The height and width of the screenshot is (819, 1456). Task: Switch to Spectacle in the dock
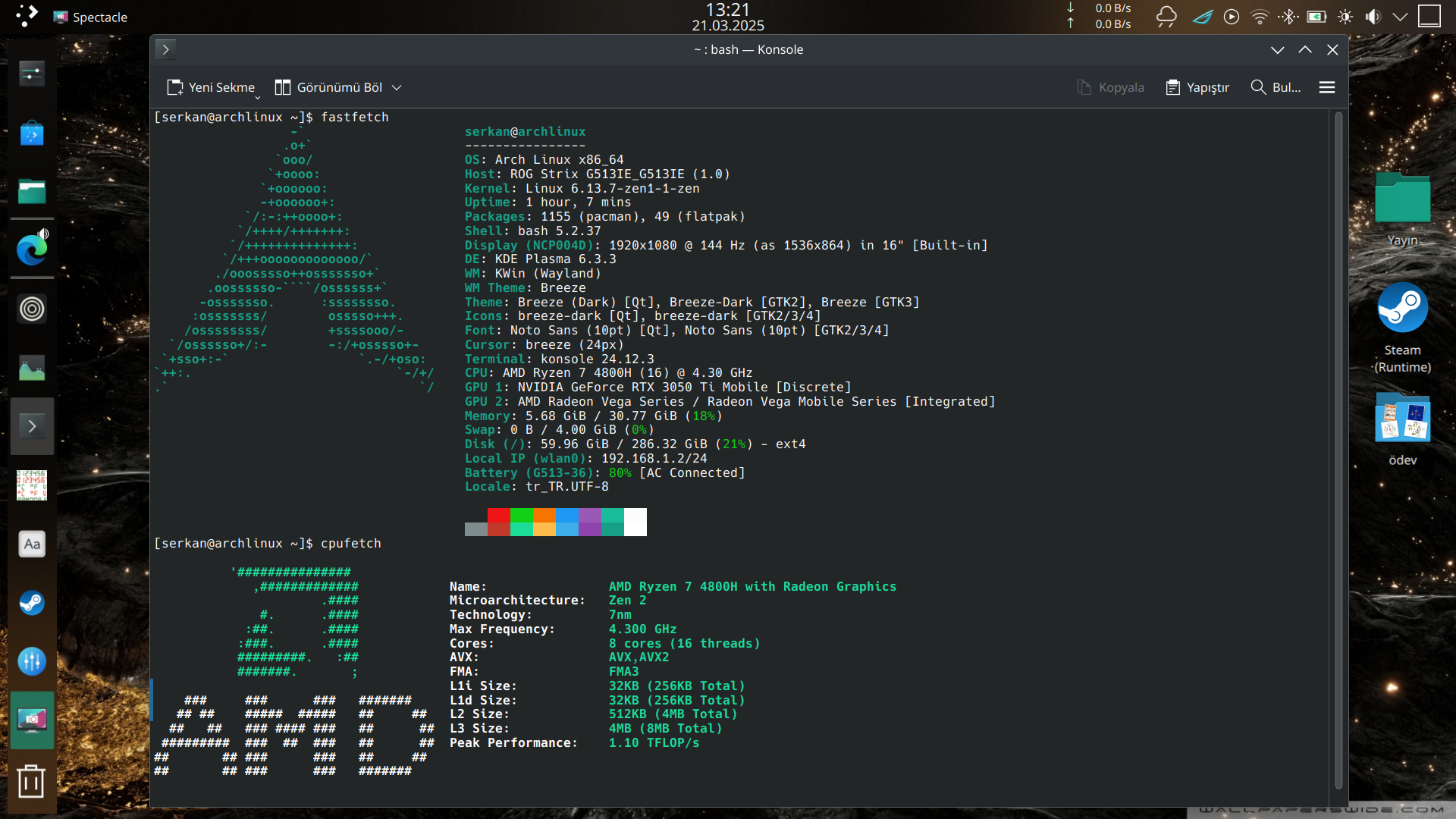point(32,720)
